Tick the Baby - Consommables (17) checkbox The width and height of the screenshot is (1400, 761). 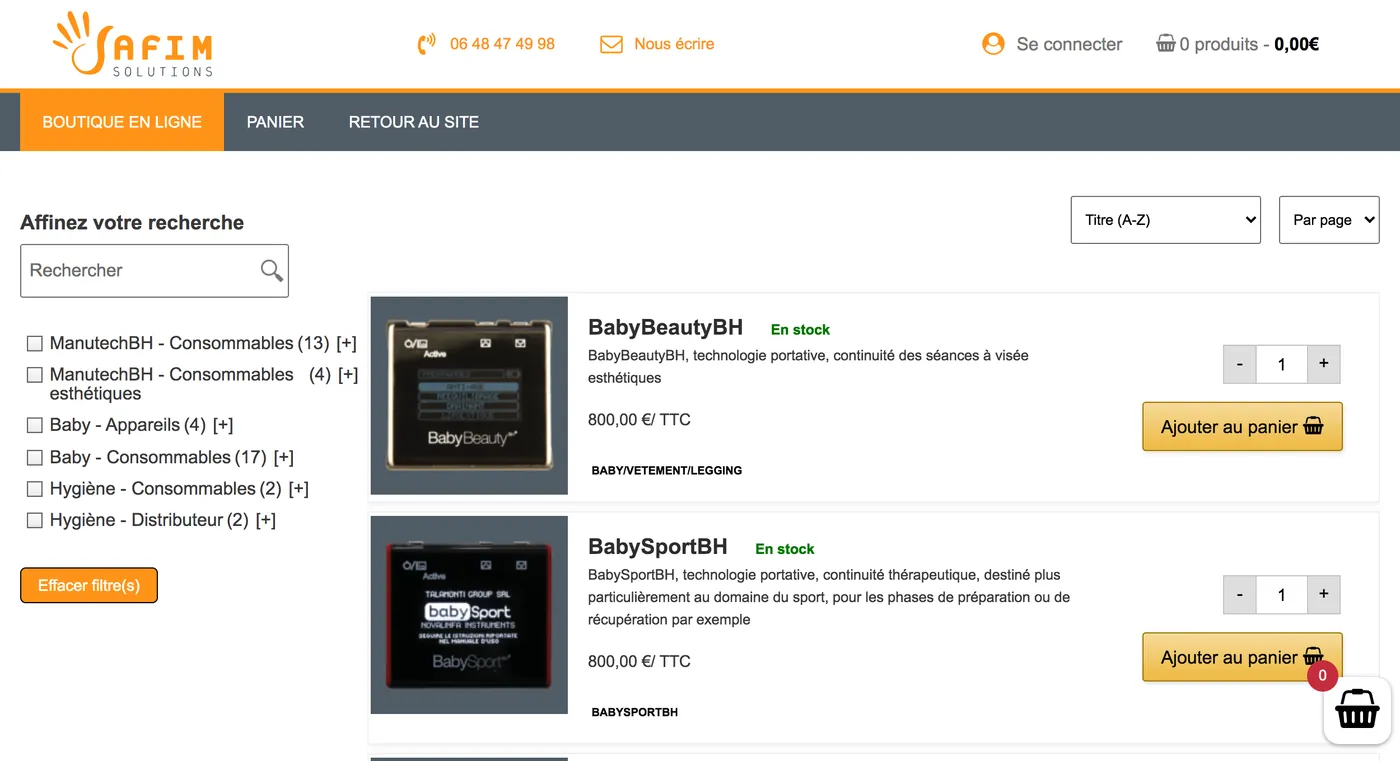point(35,457)
